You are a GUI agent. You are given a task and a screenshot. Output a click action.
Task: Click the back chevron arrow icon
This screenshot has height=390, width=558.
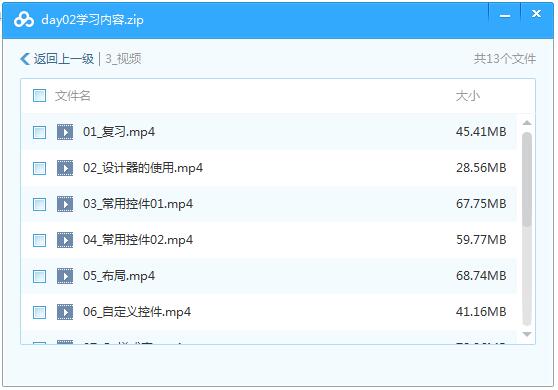point(25,59)
